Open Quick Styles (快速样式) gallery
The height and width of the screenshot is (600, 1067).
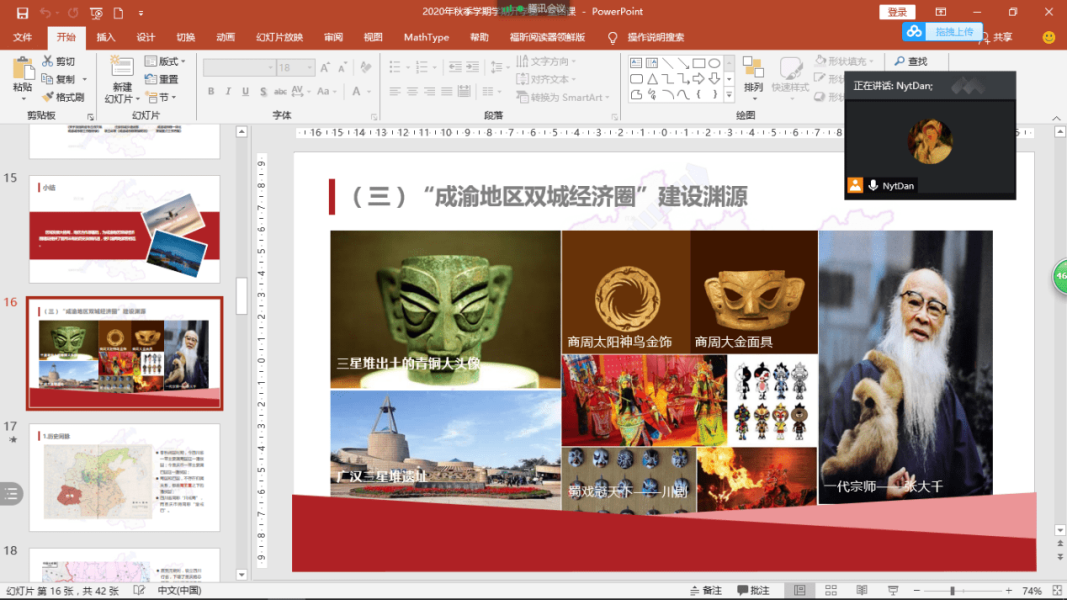(x=790, y=78)
